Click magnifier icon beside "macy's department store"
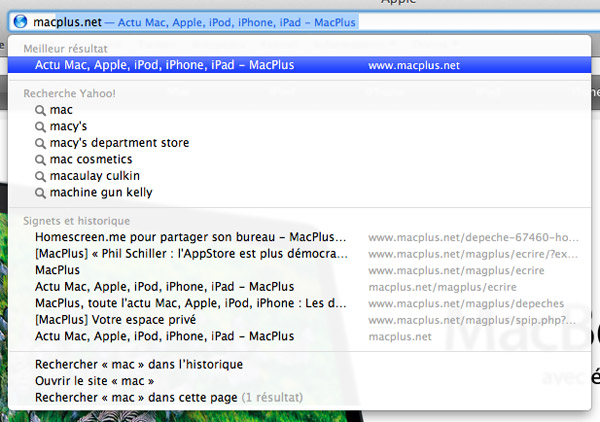Image resolution: width=600 pixels, height=422 pixels. pyautogui.click(x=40, y=143)
